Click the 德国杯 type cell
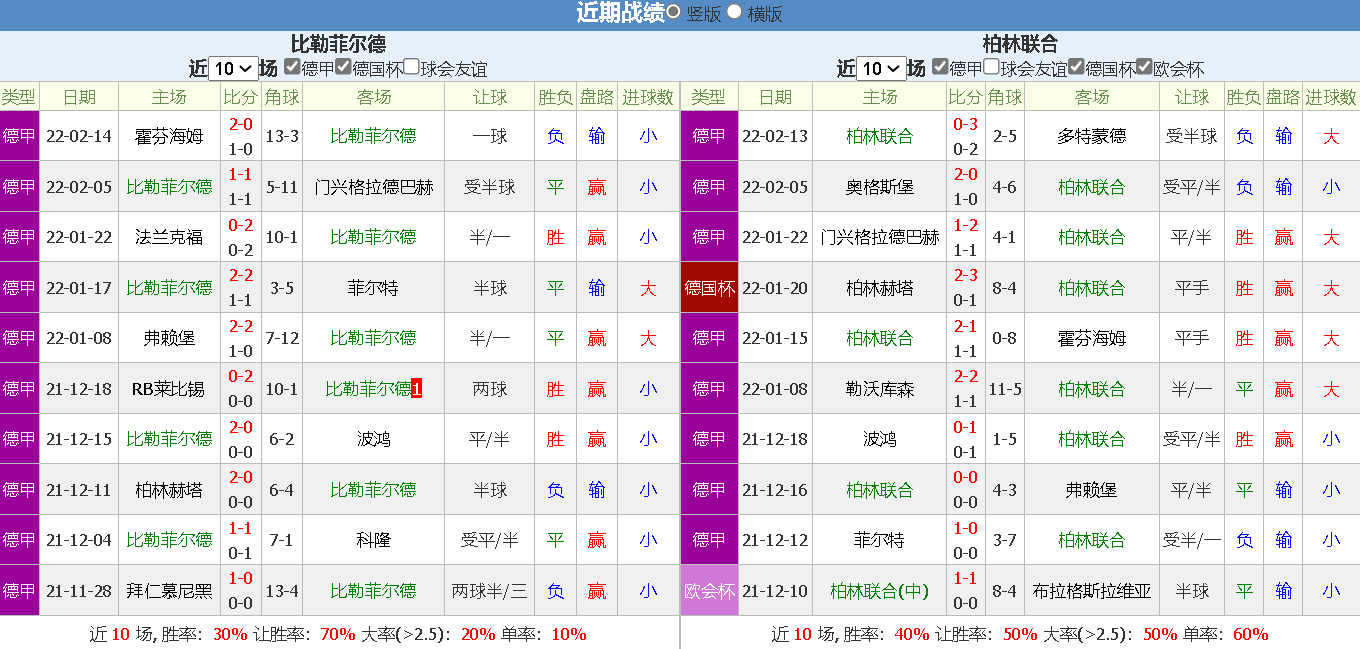Screen dimensions: 1360x649 709,288
